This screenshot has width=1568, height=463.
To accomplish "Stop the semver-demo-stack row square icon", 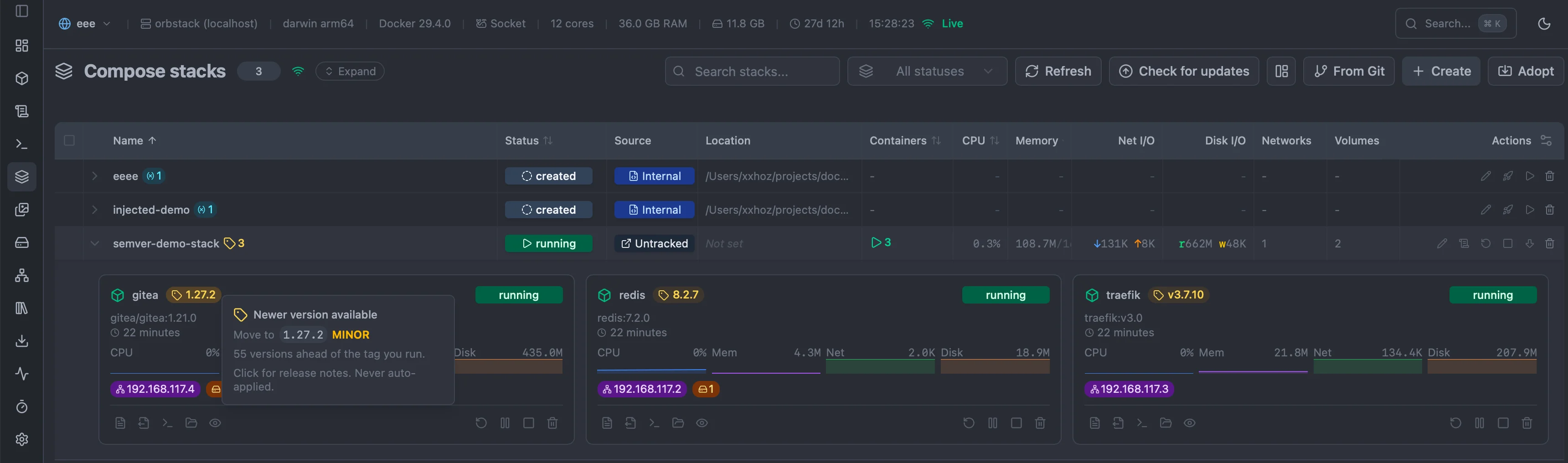I will [x=1508, y=243].
